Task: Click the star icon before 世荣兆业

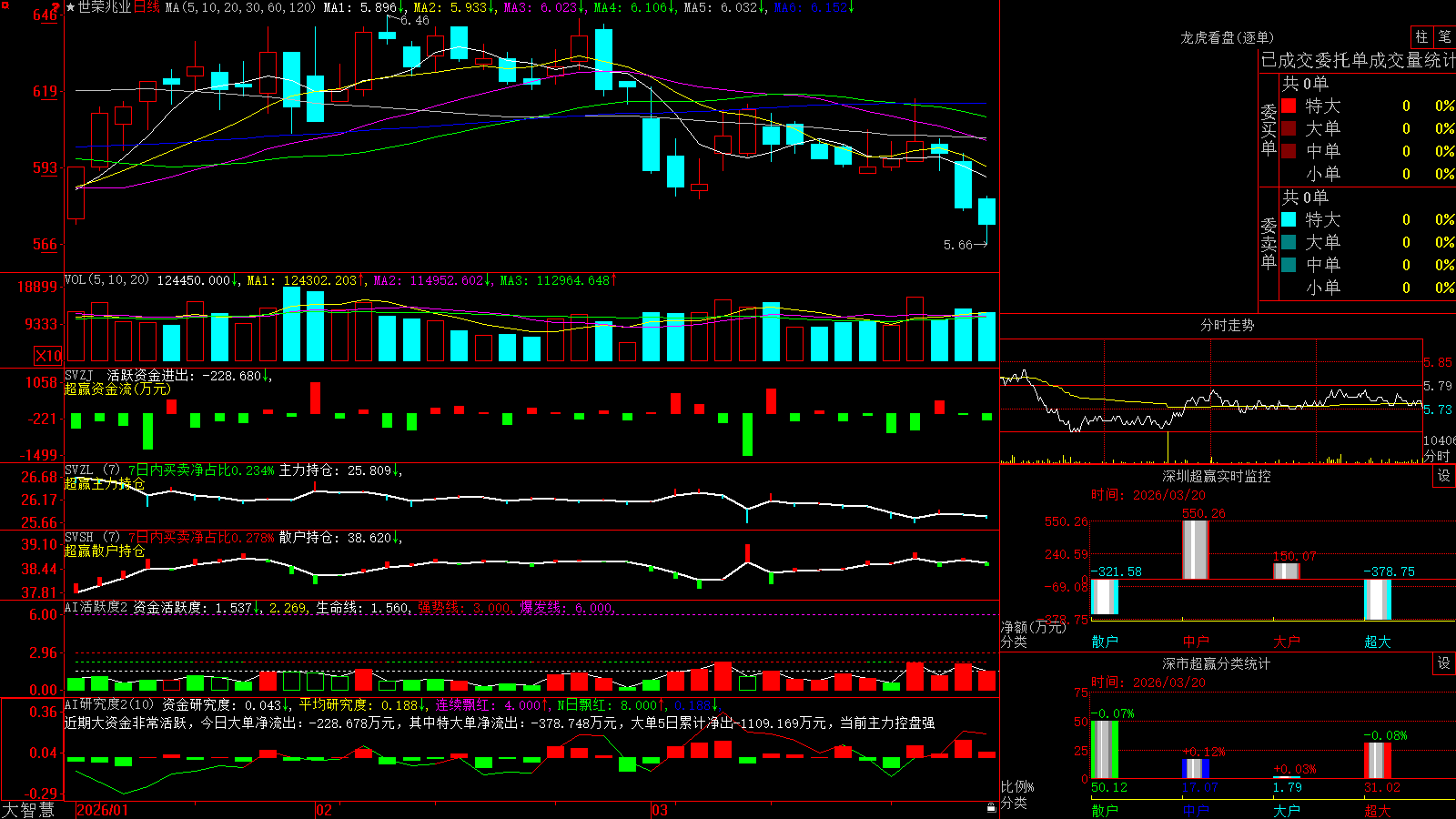Action: (70, 7)
